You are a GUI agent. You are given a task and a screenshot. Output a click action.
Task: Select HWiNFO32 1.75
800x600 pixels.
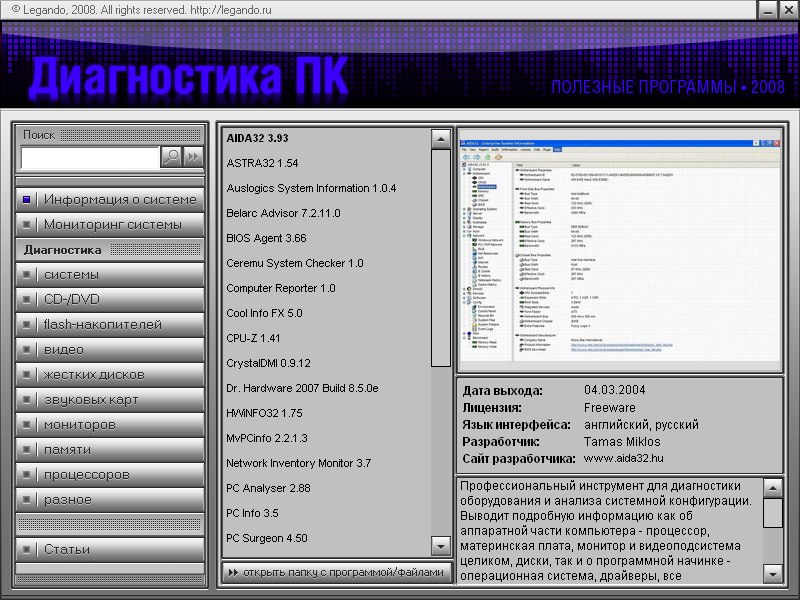click(x=264, y=413)
